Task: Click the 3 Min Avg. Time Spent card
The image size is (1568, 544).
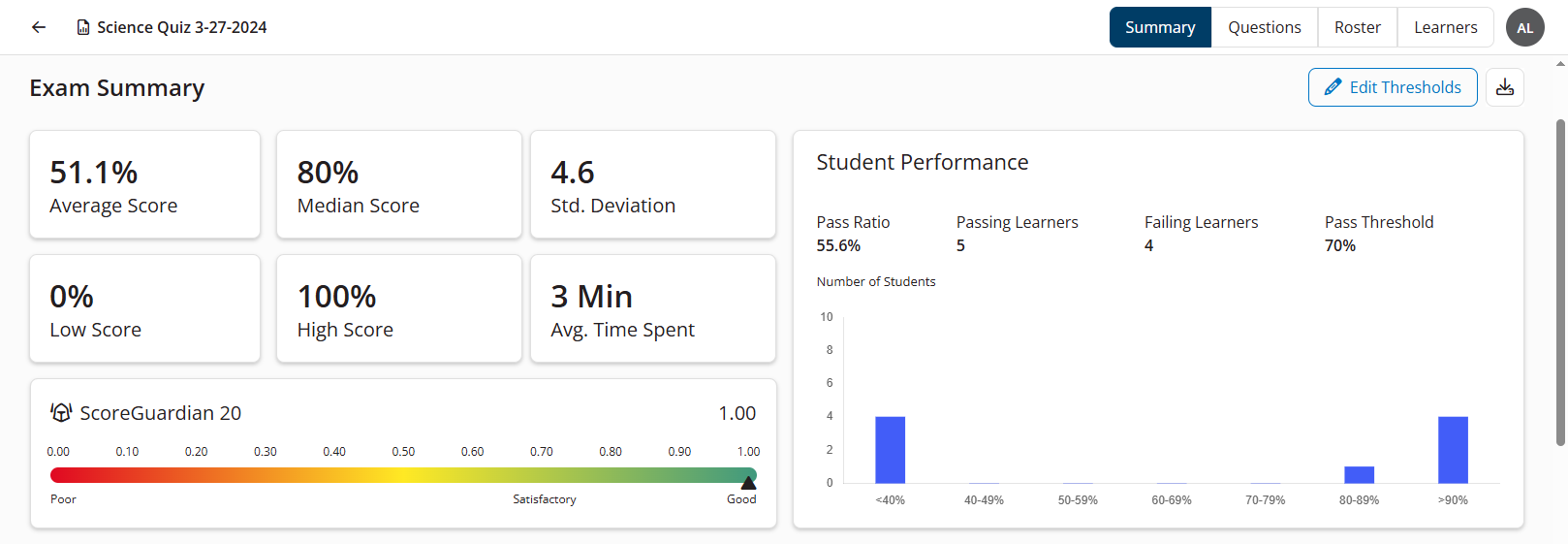Action: 653,308
